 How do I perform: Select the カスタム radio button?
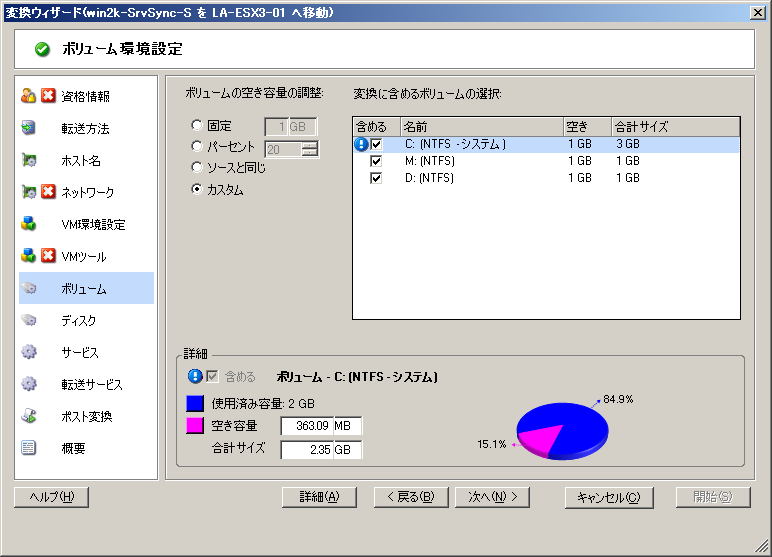(197, 189)
